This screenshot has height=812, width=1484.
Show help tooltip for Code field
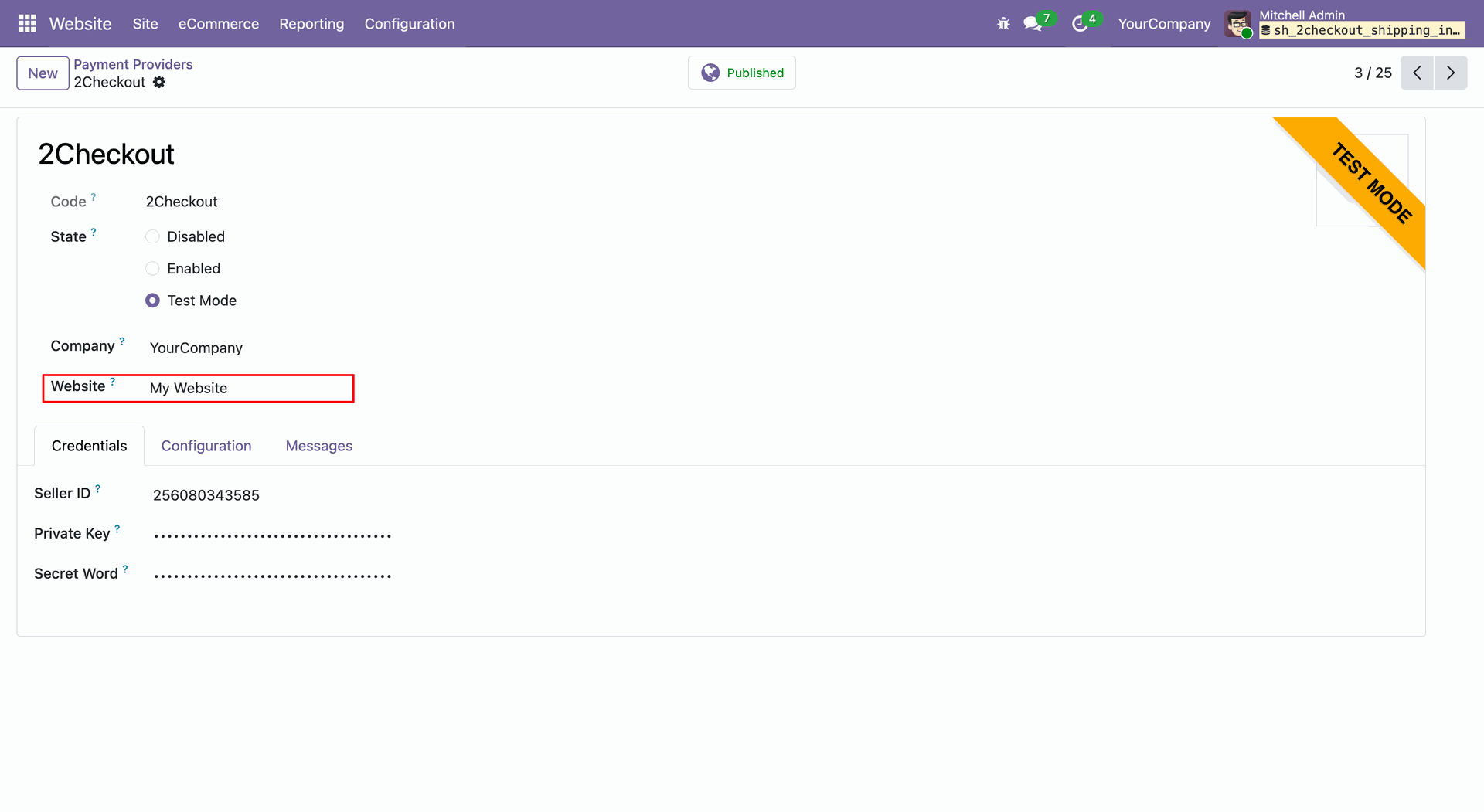pos(94,197)
